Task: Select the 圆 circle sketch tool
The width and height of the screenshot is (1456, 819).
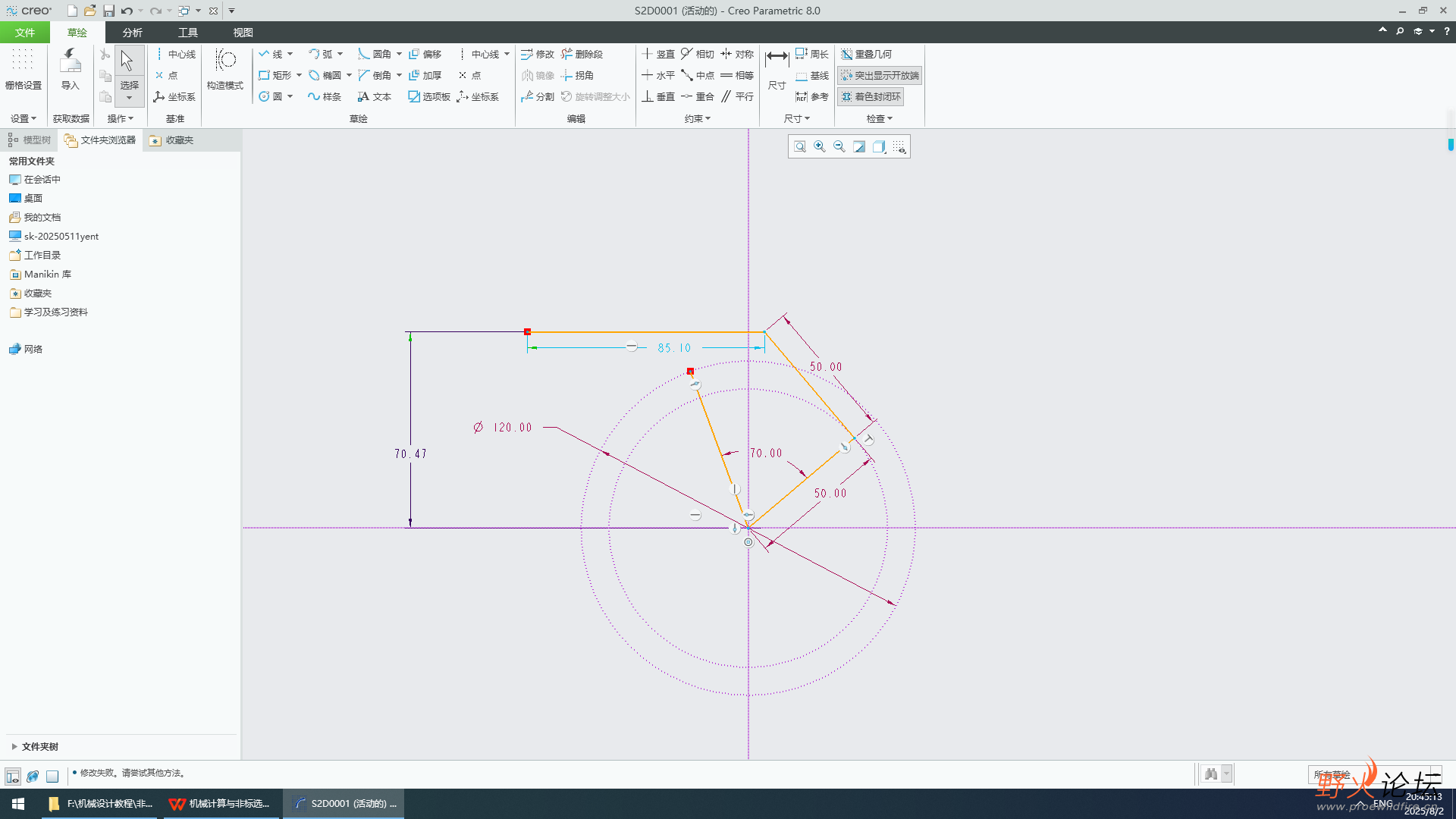Action: tap(270, 96)
